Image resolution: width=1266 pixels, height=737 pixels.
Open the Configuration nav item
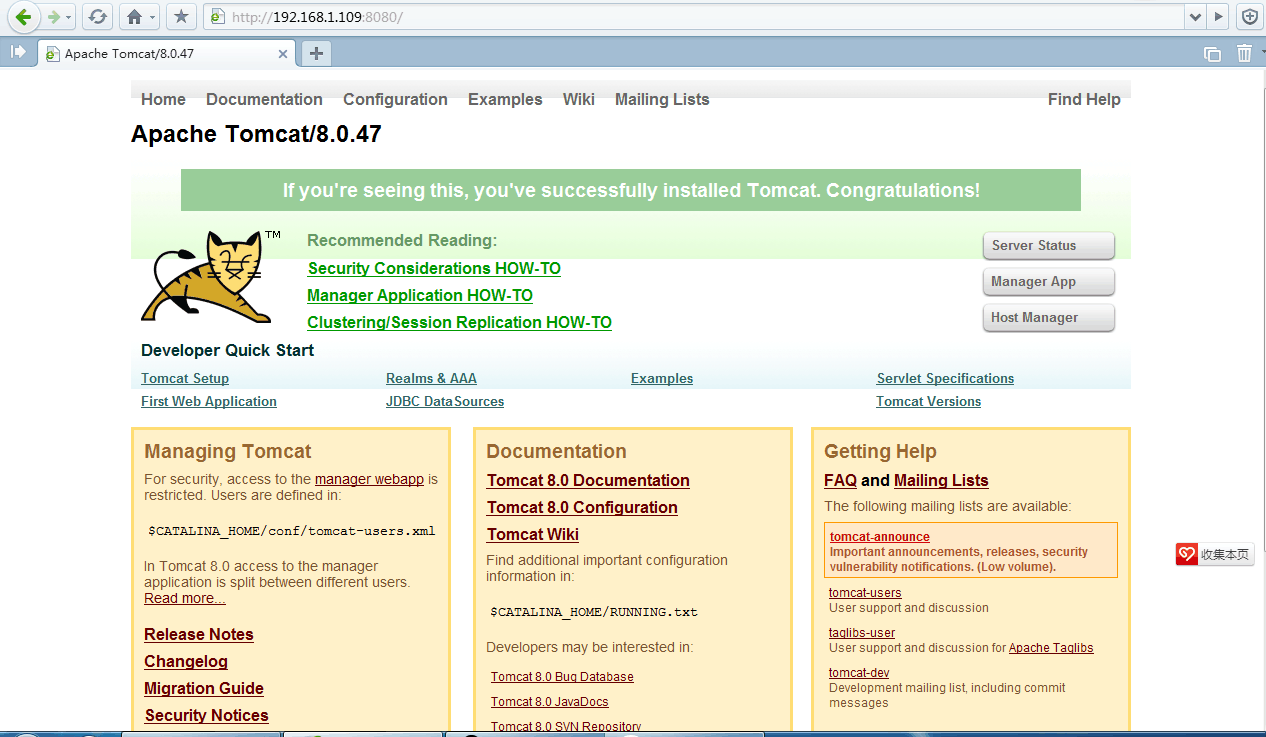[395, 99]
